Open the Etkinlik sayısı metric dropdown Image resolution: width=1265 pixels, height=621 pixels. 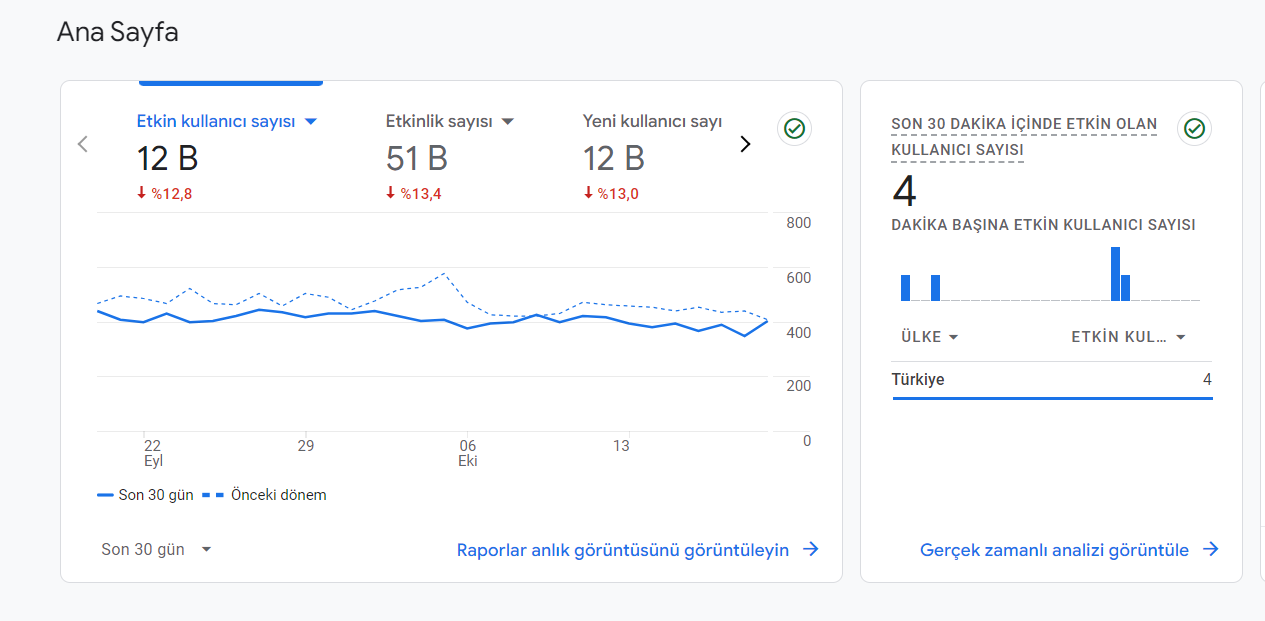(507, 121)
